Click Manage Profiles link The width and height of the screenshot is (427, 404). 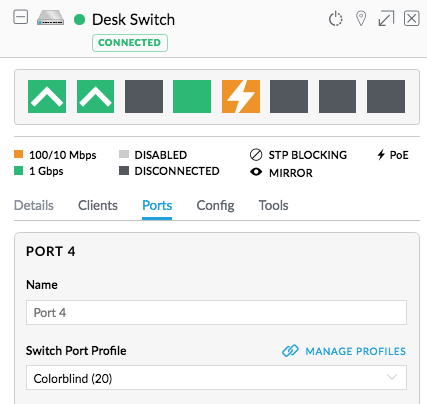(344, 351)
